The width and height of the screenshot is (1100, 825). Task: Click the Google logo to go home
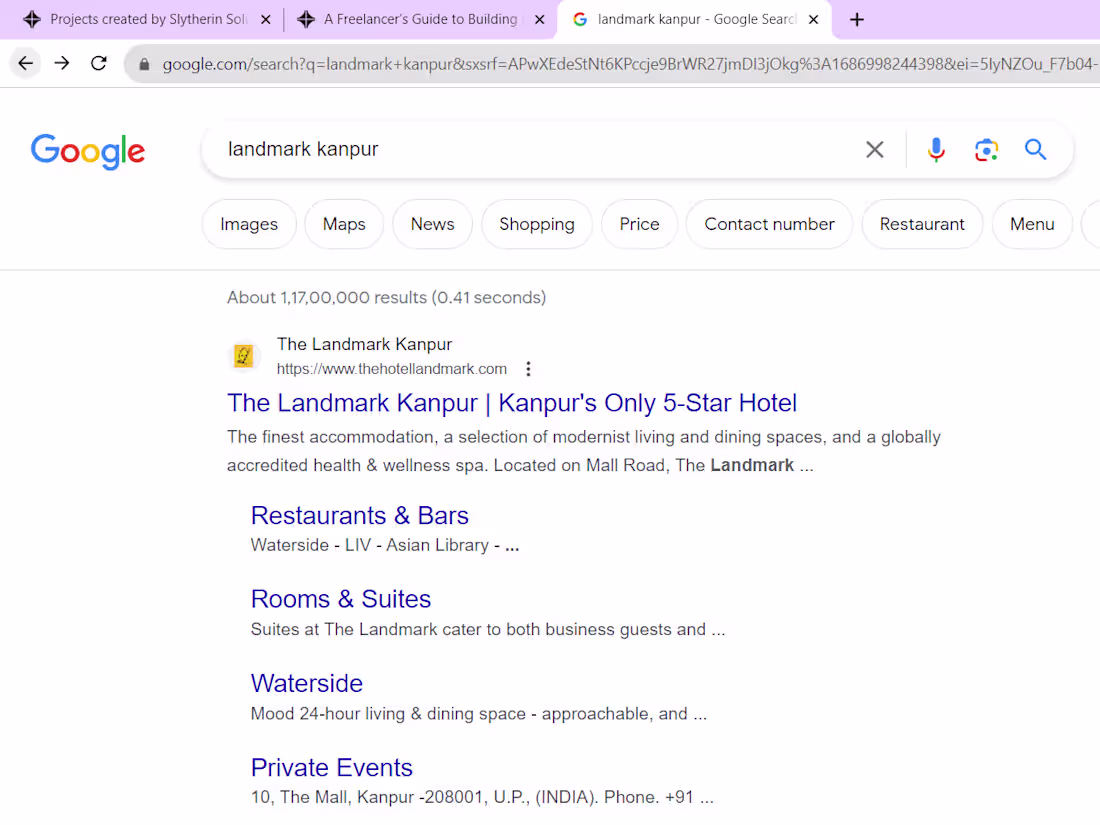(x=87, y=151)
